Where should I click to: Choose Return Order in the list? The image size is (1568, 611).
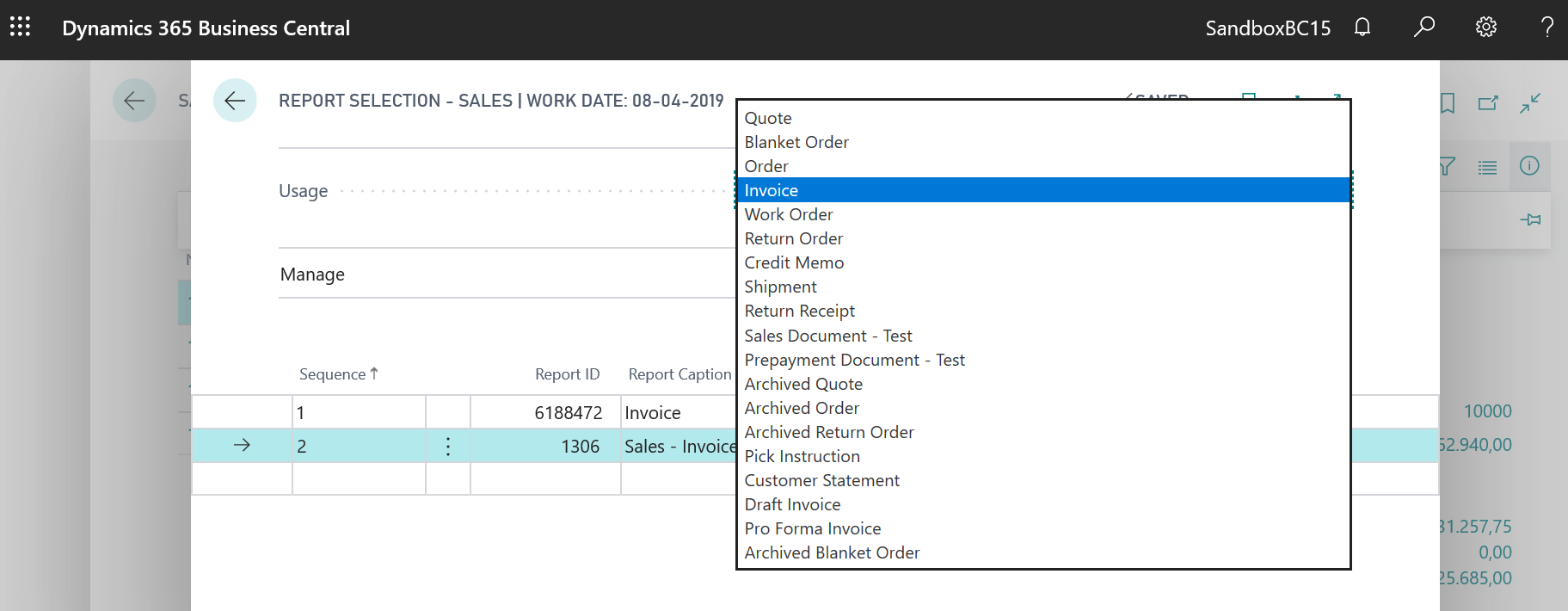coord(1043,238)
